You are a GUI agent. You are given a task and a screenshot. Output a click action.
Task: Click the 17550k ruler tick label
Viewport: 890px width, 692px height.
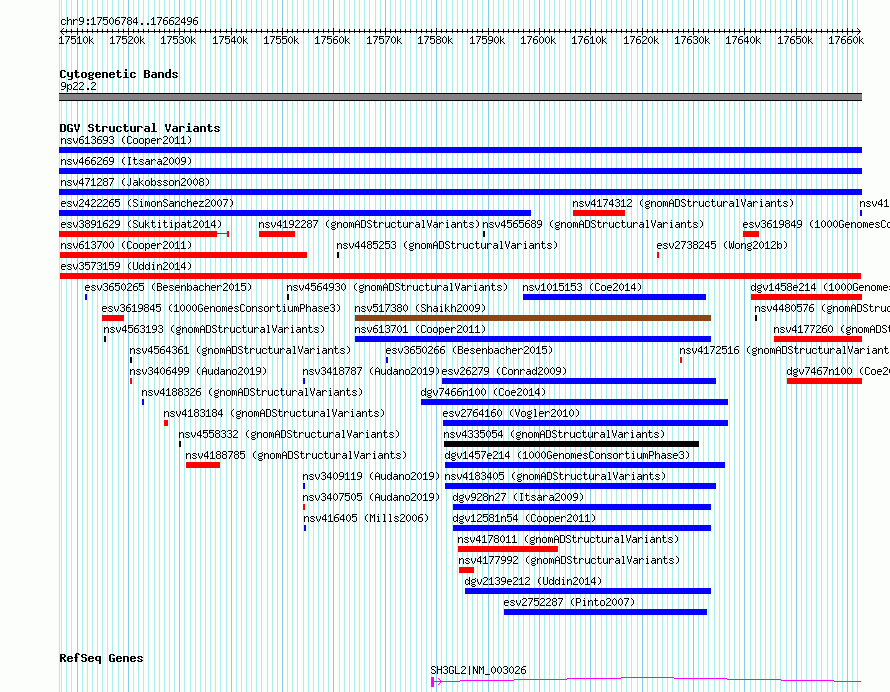click(x=281, y=40)
